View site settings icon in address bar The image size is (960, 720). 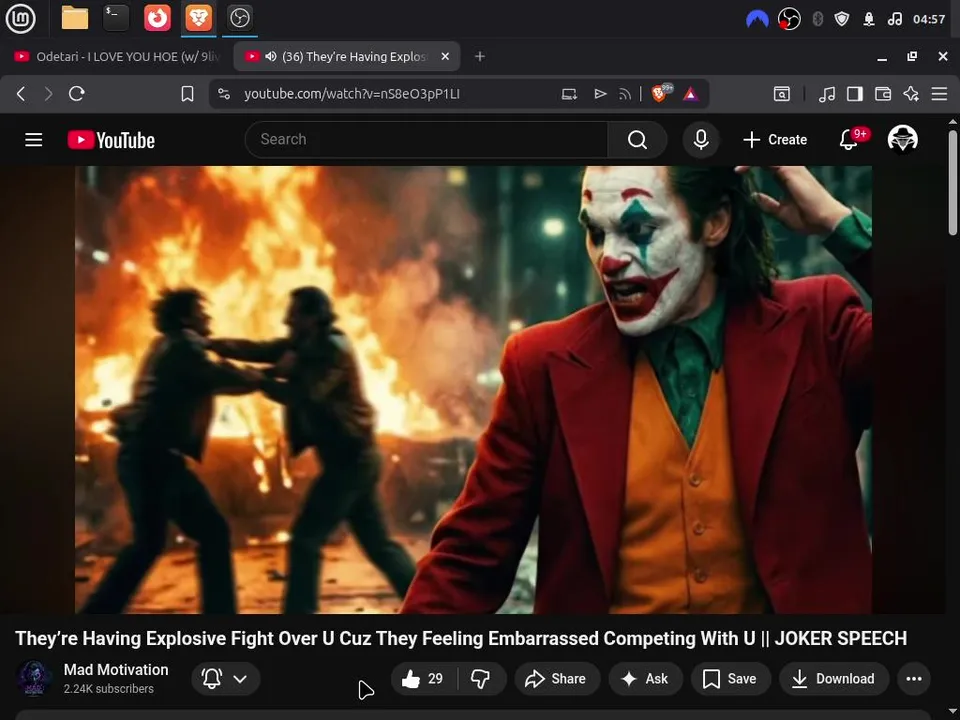point(224,94)
